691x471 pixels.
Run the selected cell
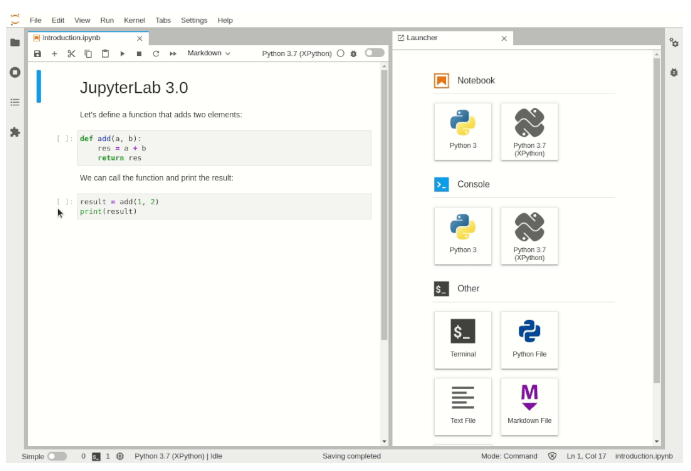[122, 53]
